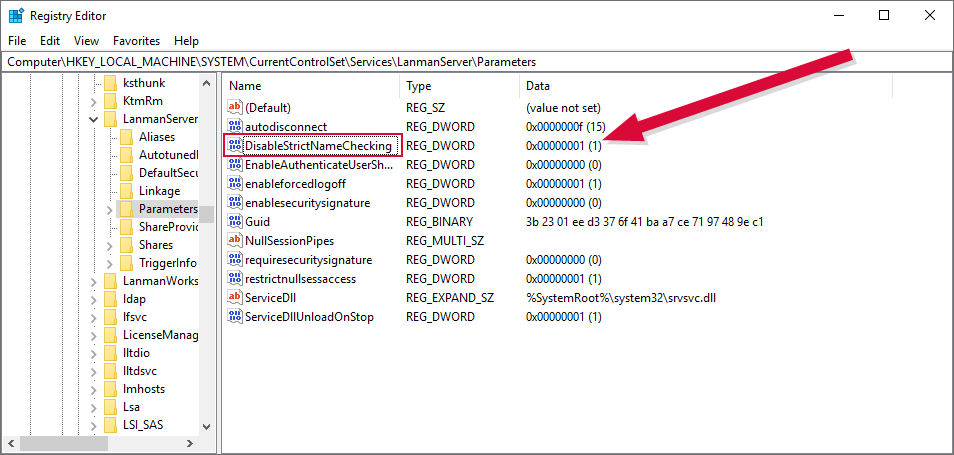Select the requiresecuritysignature value entry
This screenshot has height=455, width=954.
click(307, 260)
